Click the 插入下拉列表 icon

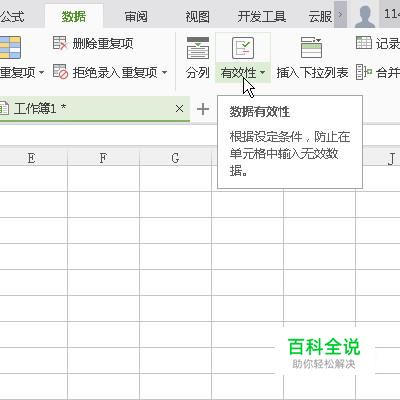point(311,48)
